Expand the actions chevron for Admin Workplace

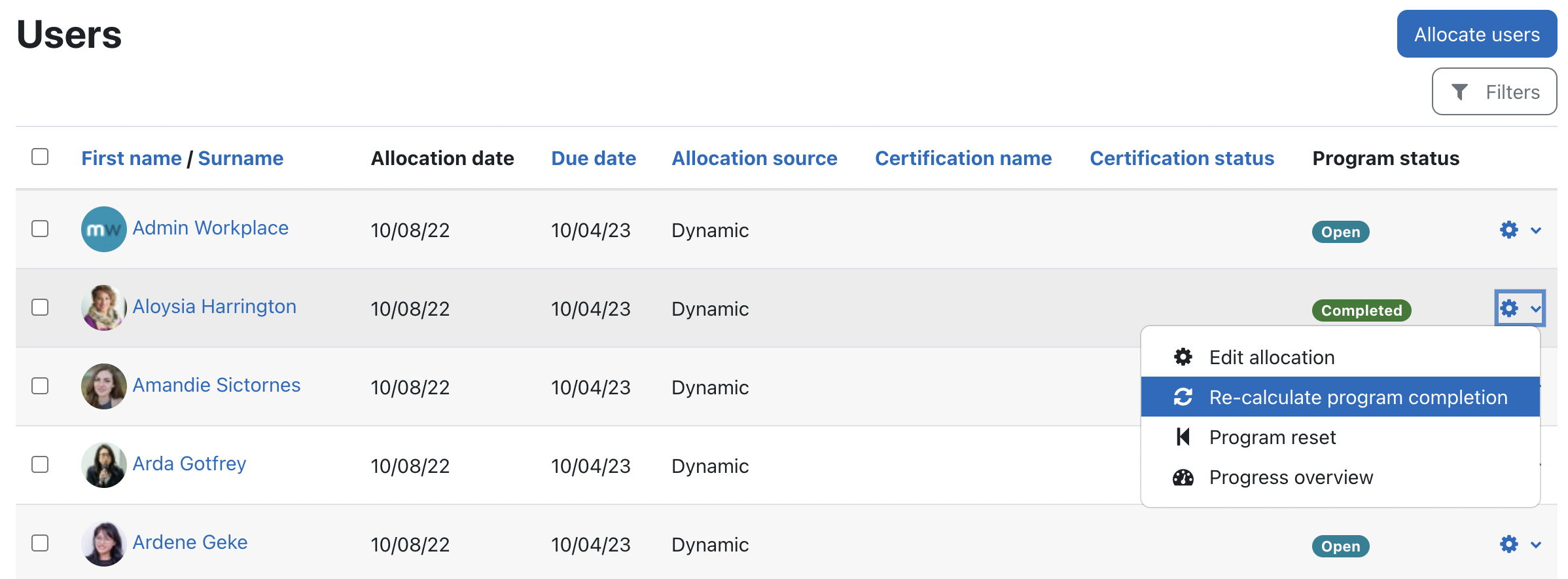tap(1536, 231)
